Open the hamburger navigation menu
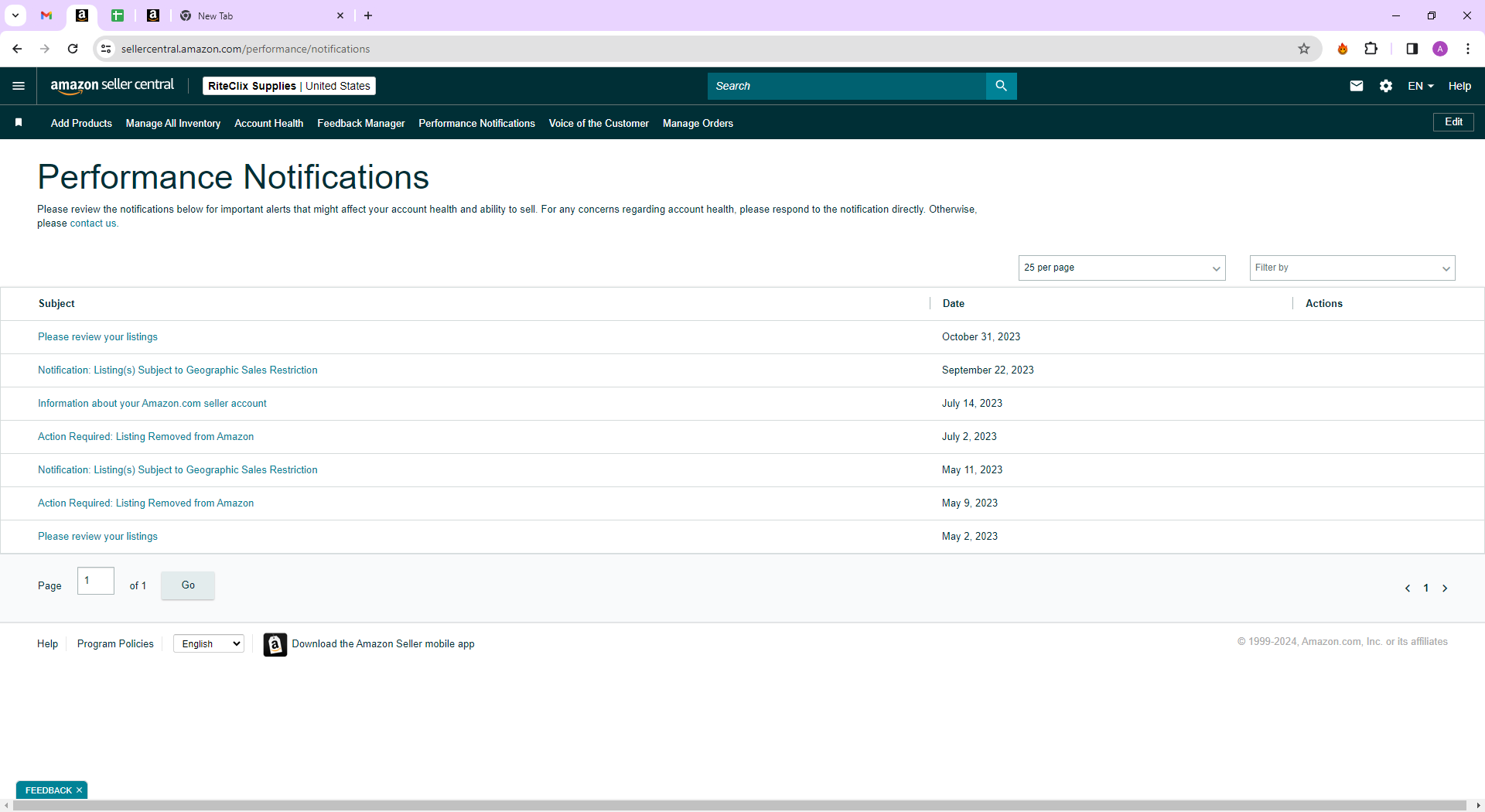The image size is (1485, 812). click(x=19, y=86)
